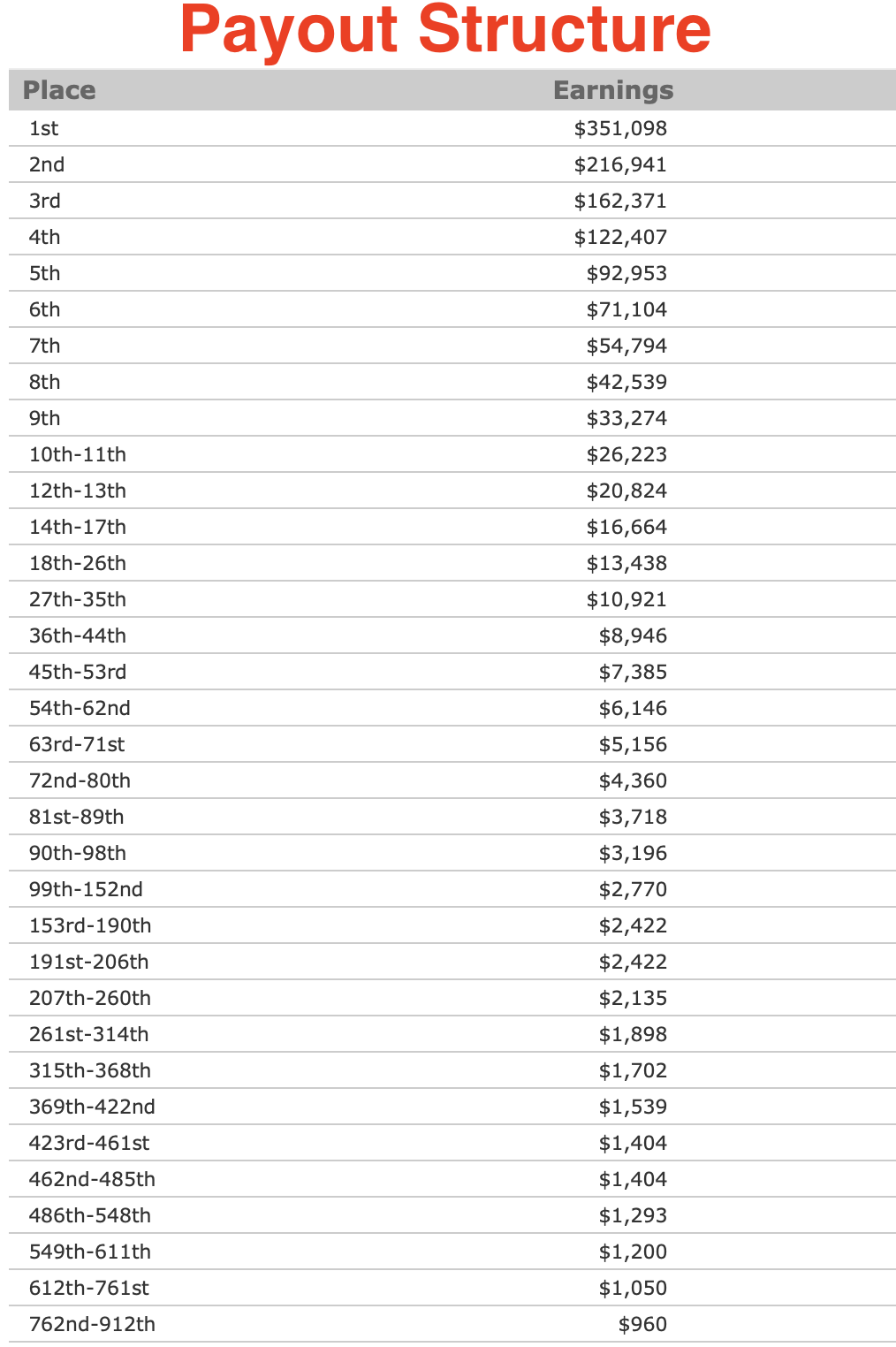Click the $162,371 earnings amount

pos(620,202)
